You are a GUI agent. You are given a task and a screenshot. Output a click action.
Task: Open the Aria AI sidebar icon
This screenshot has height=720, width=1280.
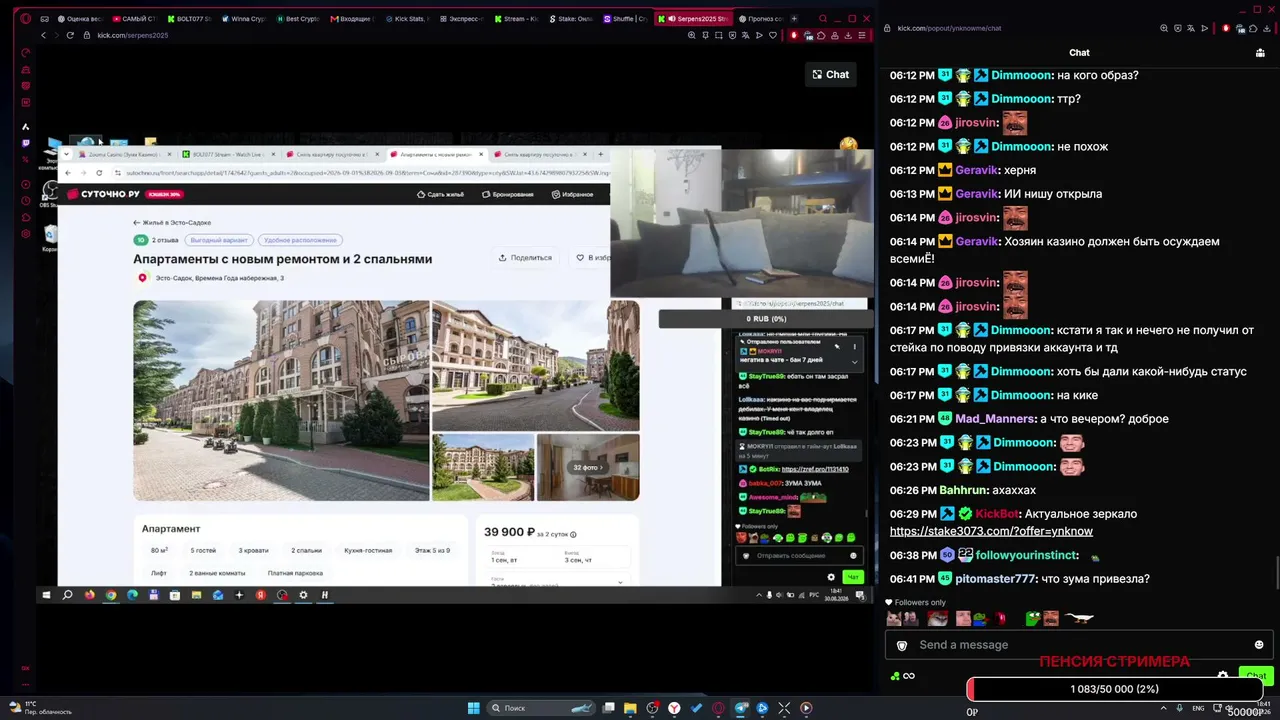coord(25,127)
